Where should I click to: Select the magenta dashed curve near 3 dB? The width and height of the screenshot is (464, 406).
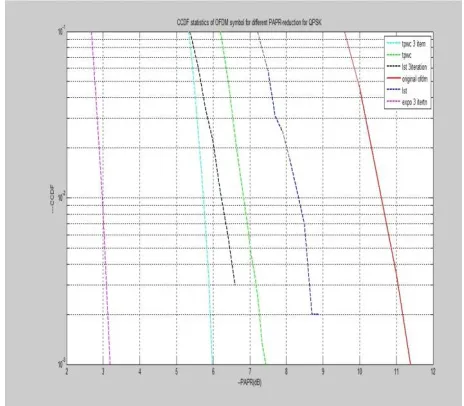pos(102,198)
